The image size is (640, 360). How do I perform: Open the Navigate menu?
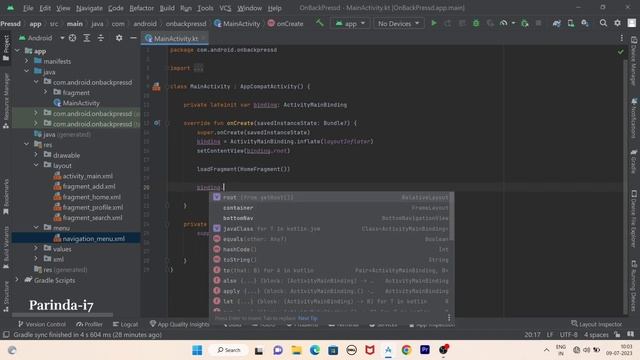pos(89,8)
